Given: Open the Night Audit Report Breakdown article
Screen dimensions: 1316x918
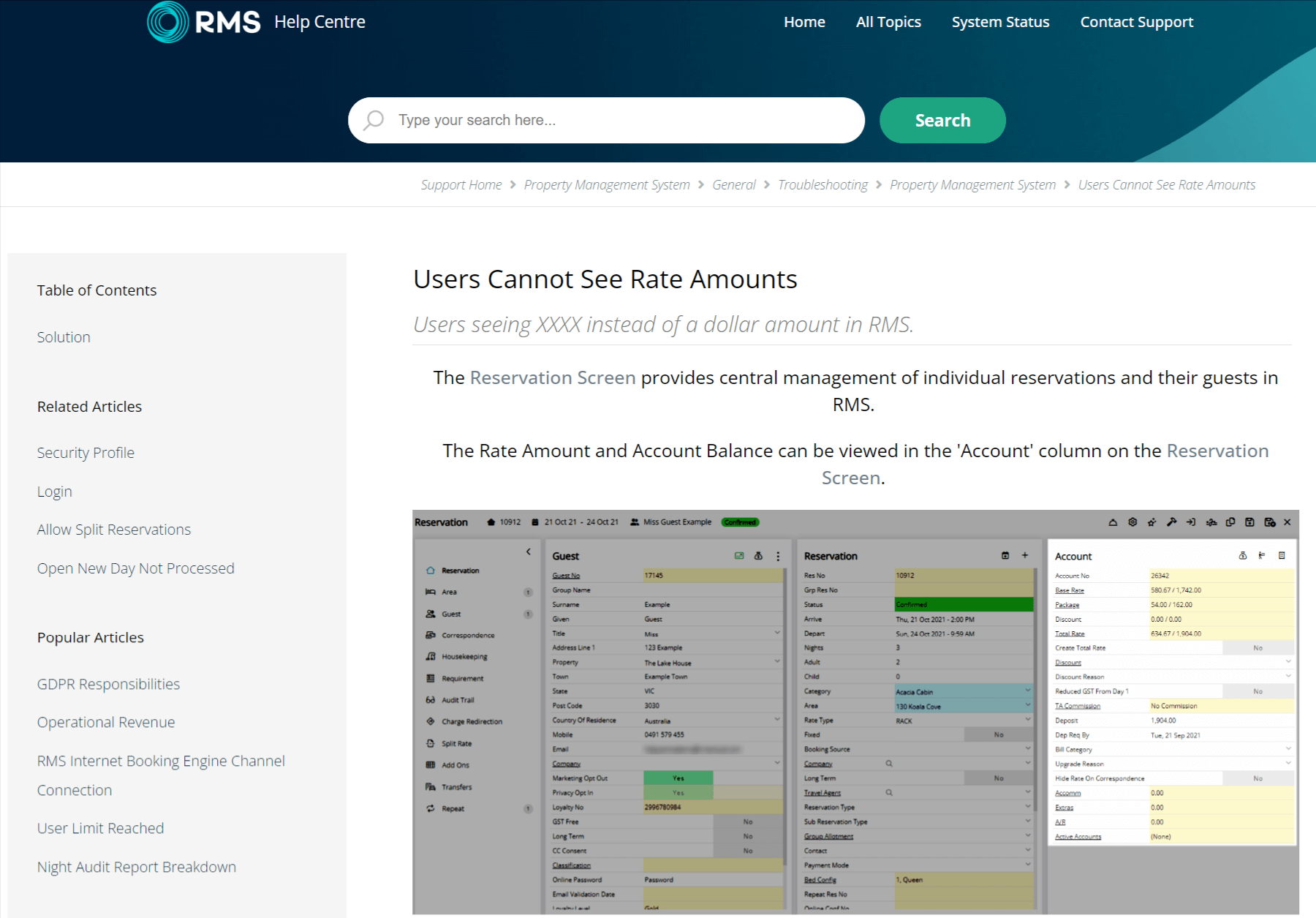Looking at the screenshot, I should [137, 867].
